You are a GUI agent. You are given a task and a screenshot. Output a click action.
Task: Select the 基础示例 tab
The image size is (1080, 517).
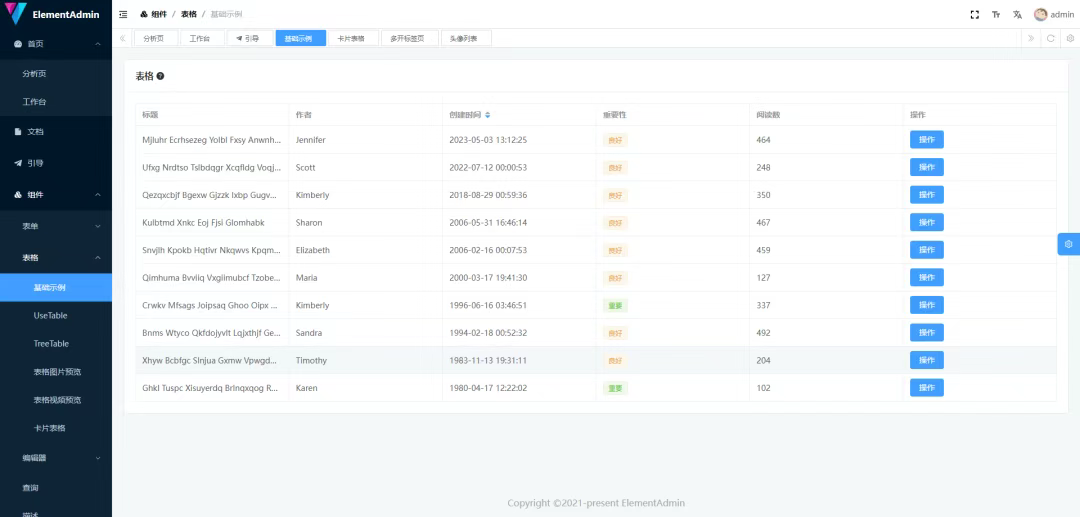[300, 39]
